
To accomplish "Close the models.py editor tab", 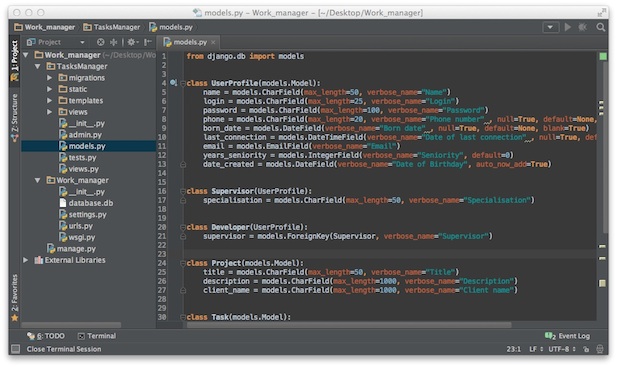I will tap(213, 42).
